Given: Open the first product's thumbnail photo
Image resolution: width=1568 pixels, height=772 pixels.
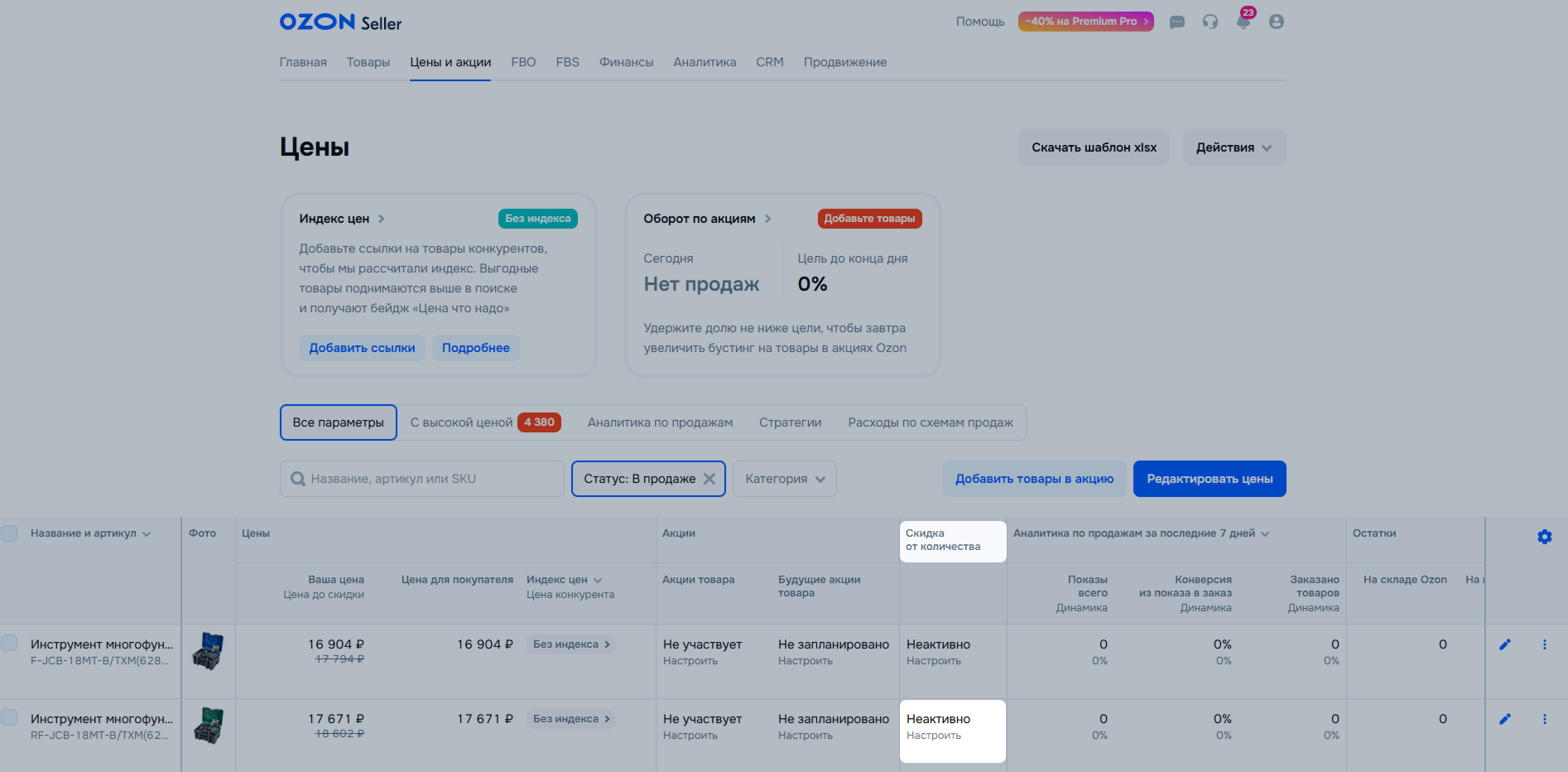Looking at the screenshot, I should [208, 651].
